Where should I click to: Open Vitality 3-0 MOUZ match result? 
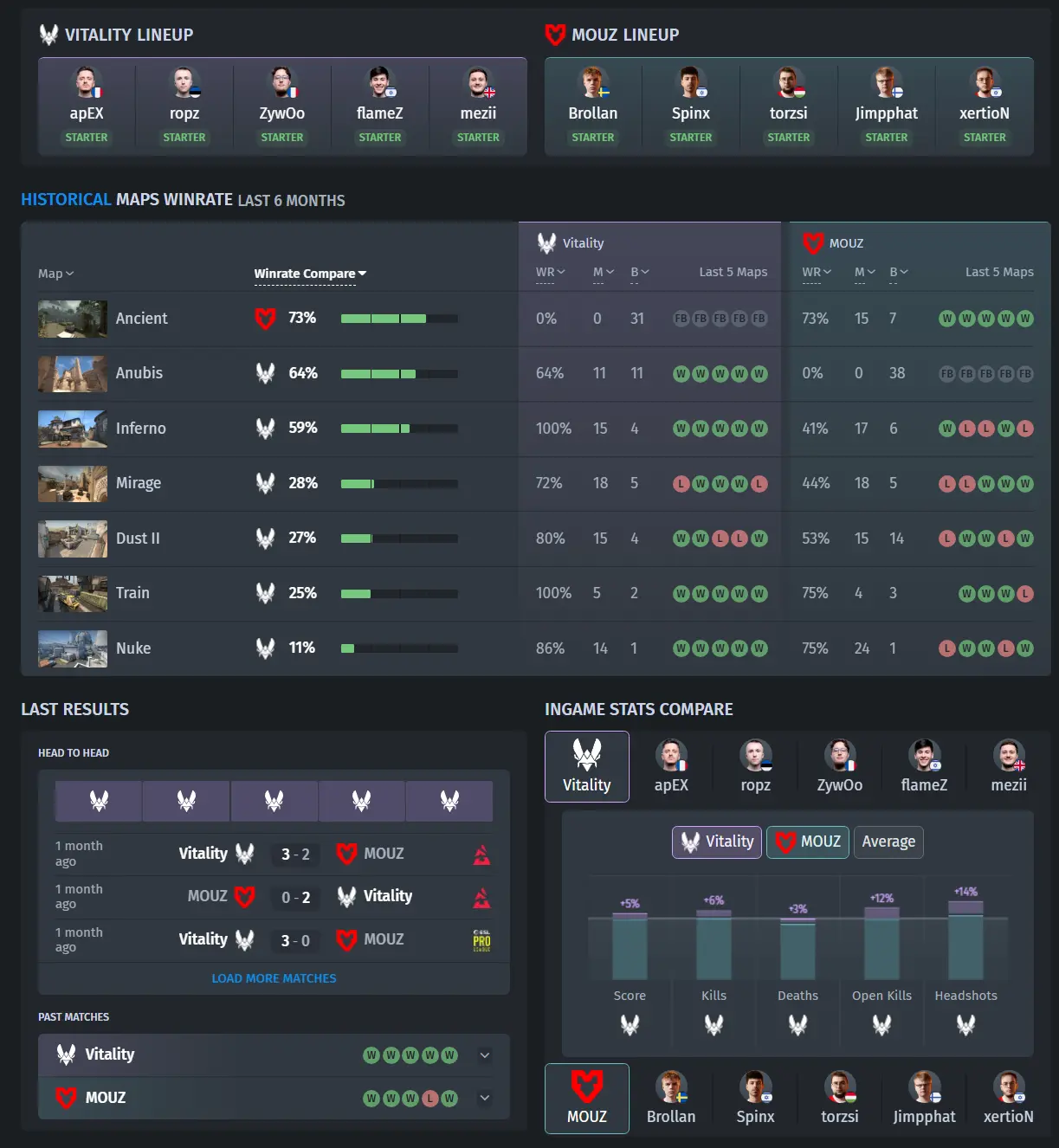click(x=274, y=940)
